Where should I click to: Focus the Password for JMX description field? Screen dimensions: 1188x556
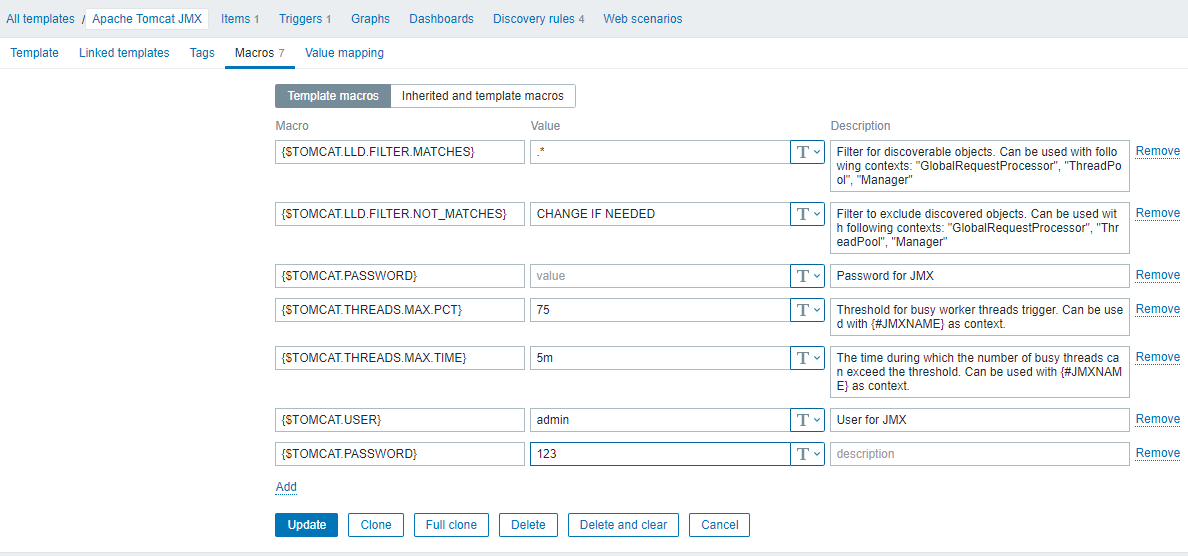(980, 276)
